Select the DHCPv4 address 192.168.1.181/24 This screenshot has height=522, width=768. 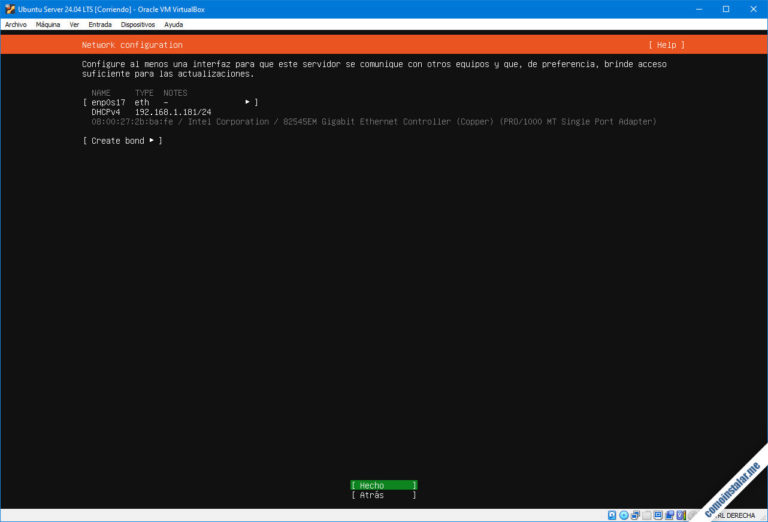pyautogui.click(x=173, y=112)
